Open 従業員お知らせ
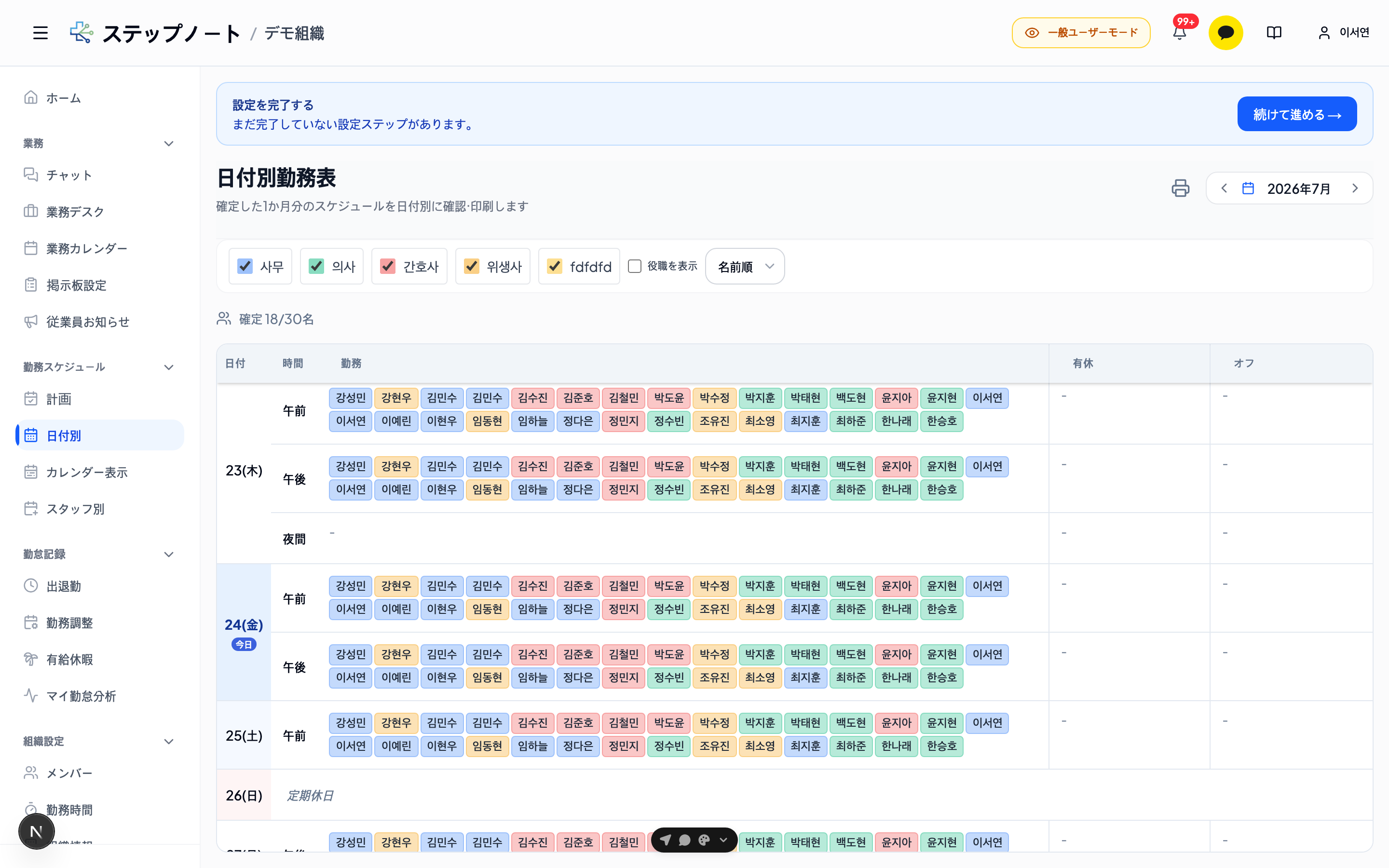The image size is (1389, 868). [x=100, y=322]
